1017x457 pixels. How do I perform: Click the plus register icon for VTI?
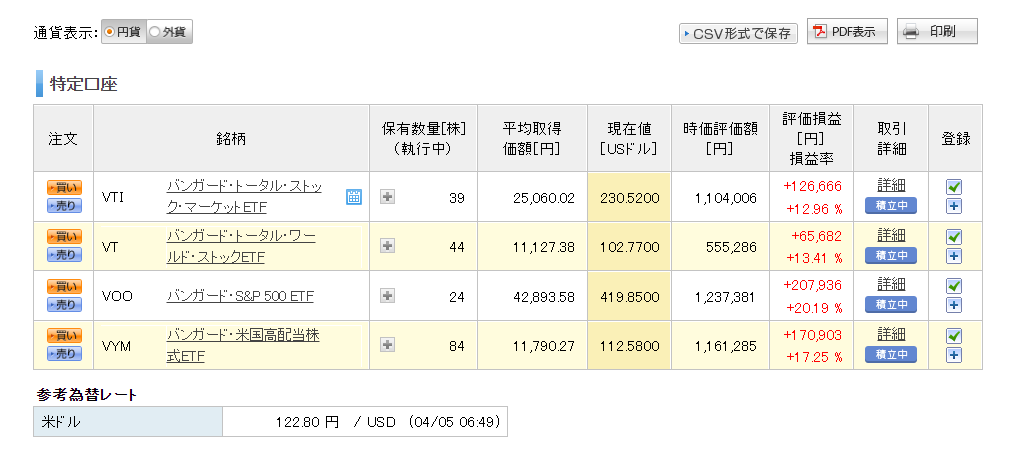tap(953, 206)
